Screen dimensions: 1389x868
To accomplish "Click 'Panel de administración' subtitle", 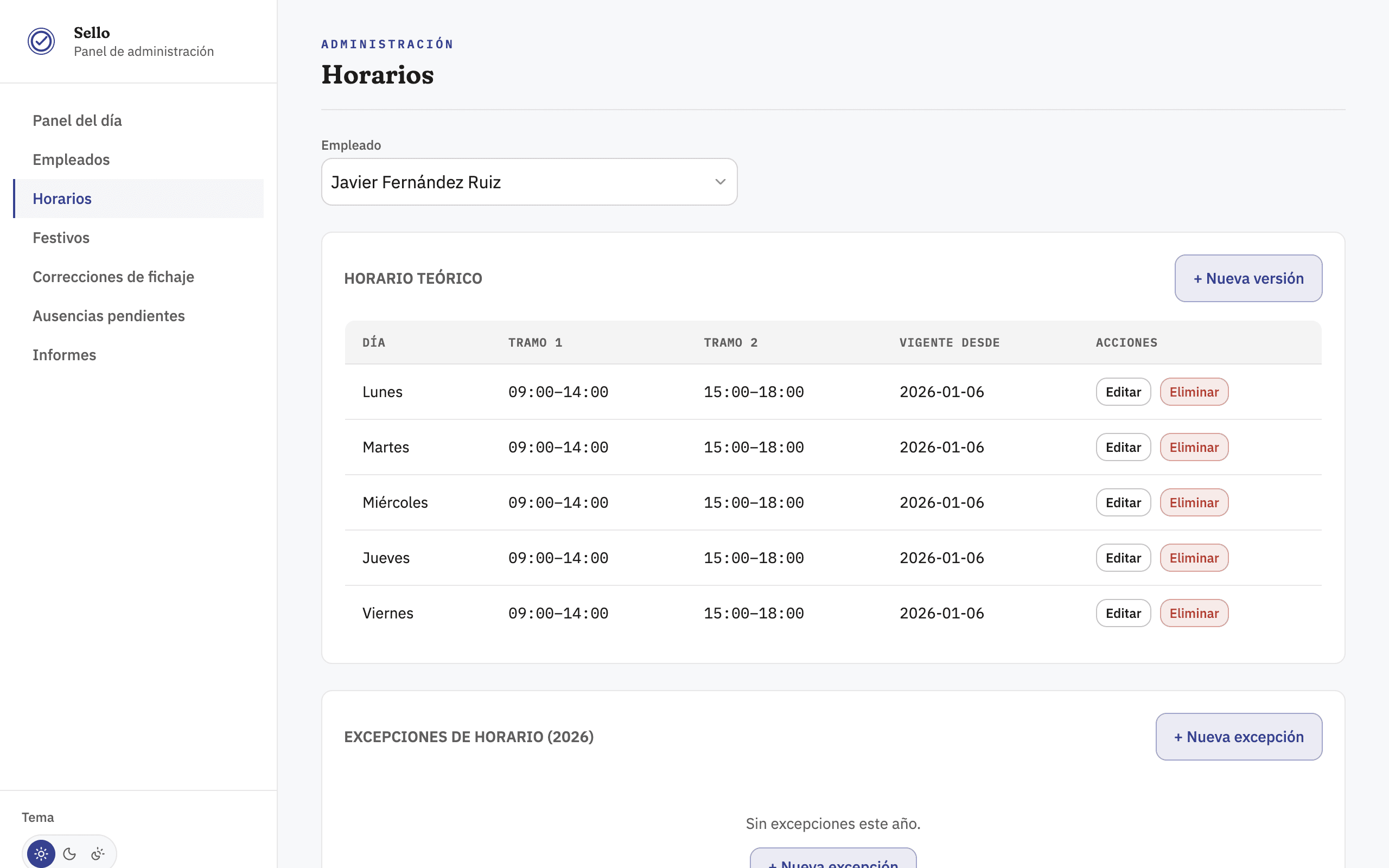I will pyautogui.click(x=143, y=52).
